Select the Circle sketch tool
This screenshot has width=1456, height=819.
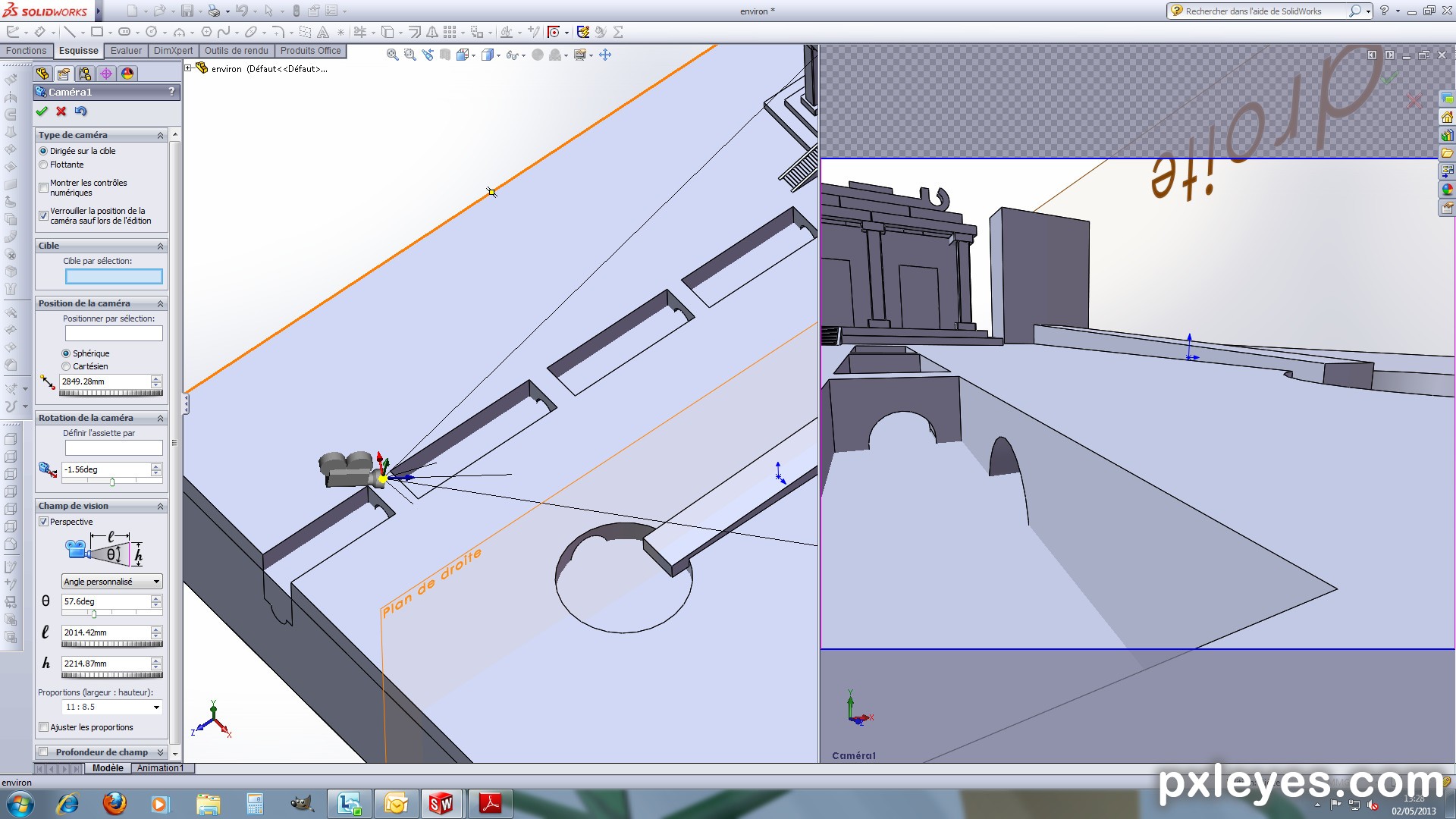[152, 32]
